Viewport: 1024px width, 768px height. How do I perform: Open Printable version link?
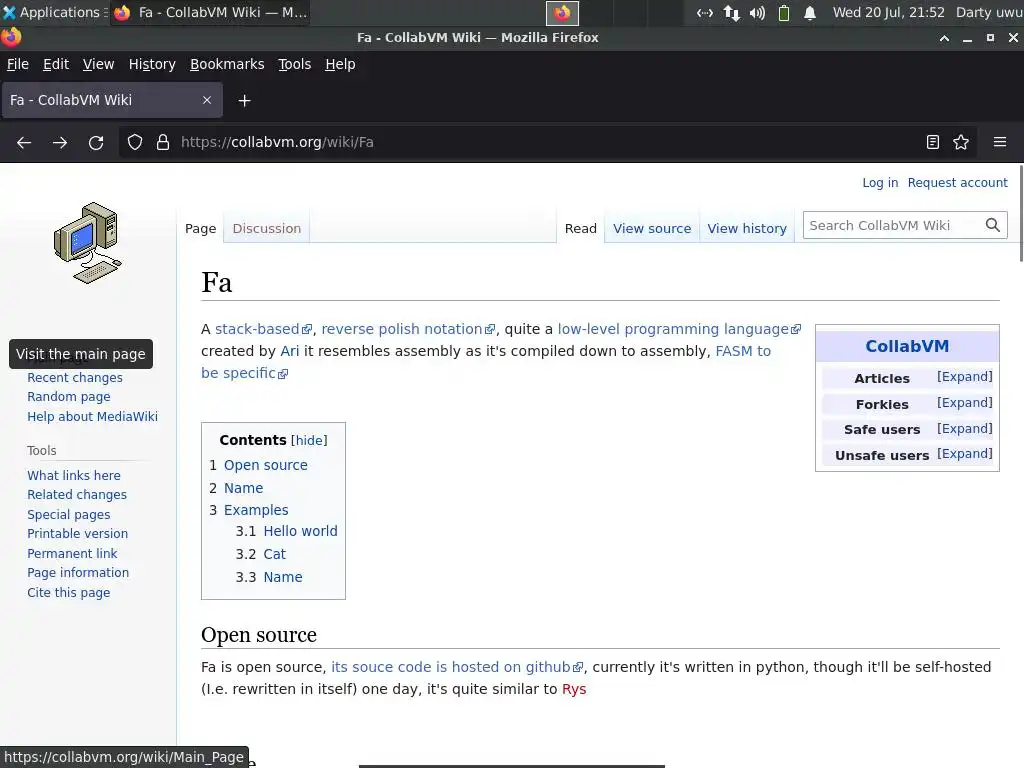pyautogui.click(x=78, y=534)
